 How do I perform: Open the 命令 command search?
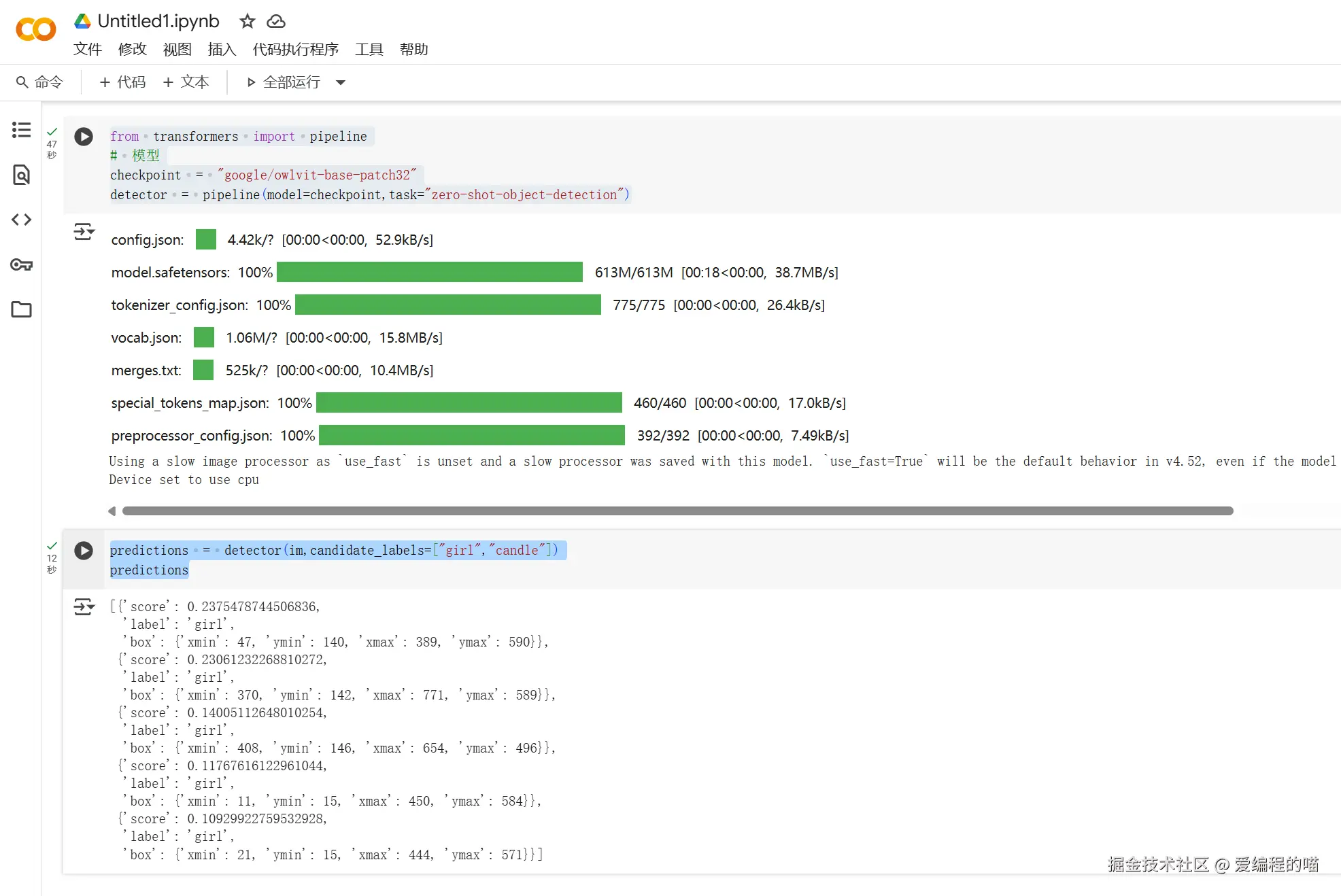click(x=39, y=82)
